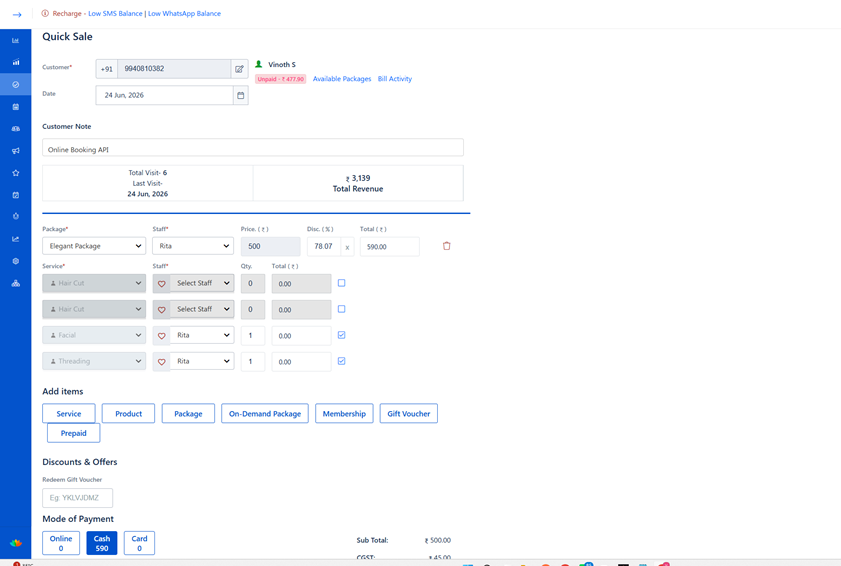Open the megaphone marketing sidebar icon
841x566 pixels.
pos(16,151)
